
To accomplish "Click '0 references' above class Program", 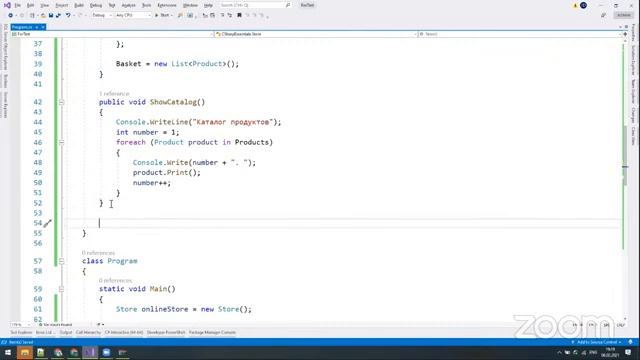I will coord(98,253).
